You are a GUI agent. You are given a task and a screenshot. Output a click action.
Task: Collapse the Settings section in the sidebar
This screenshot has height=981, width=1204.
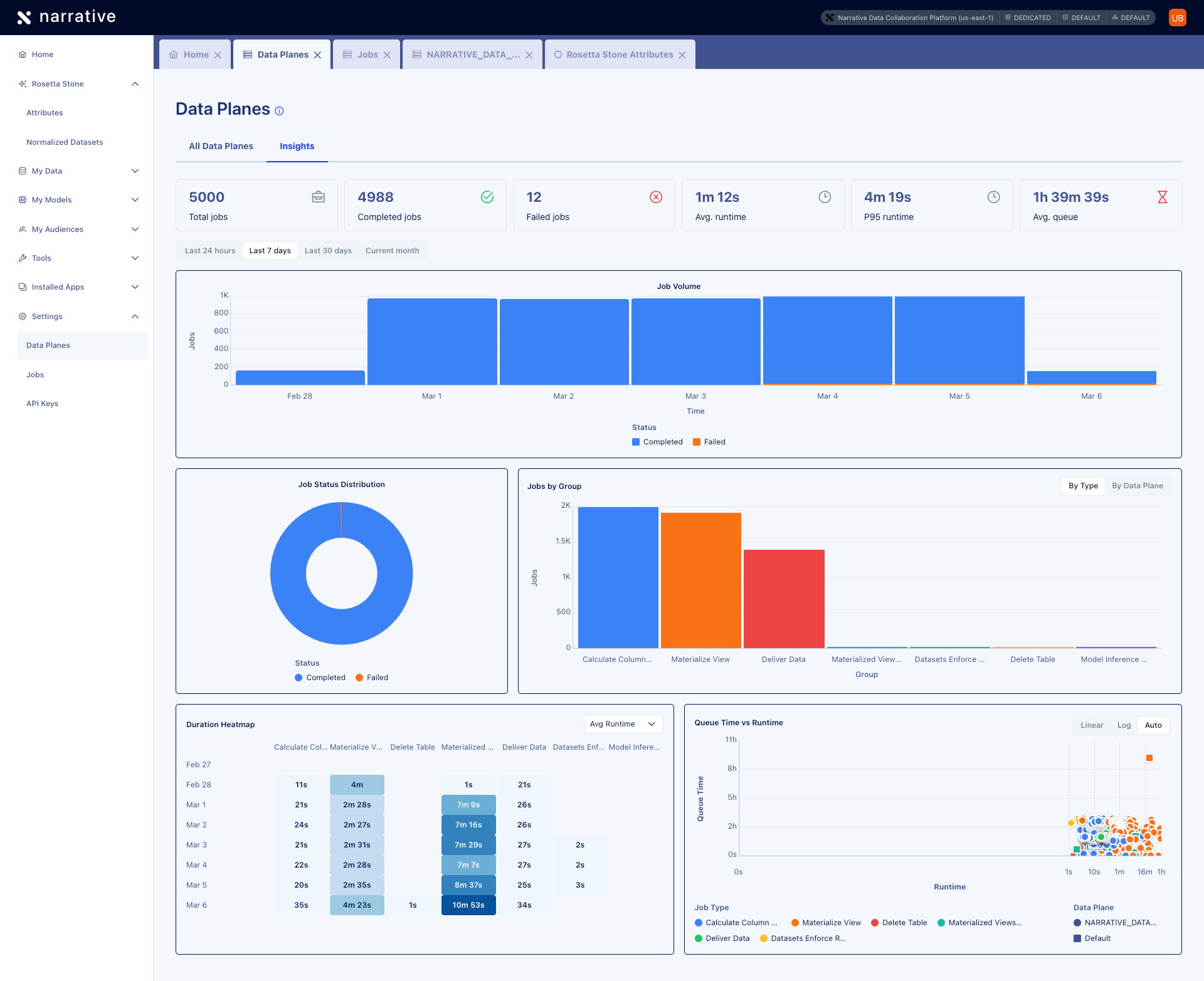135,316
